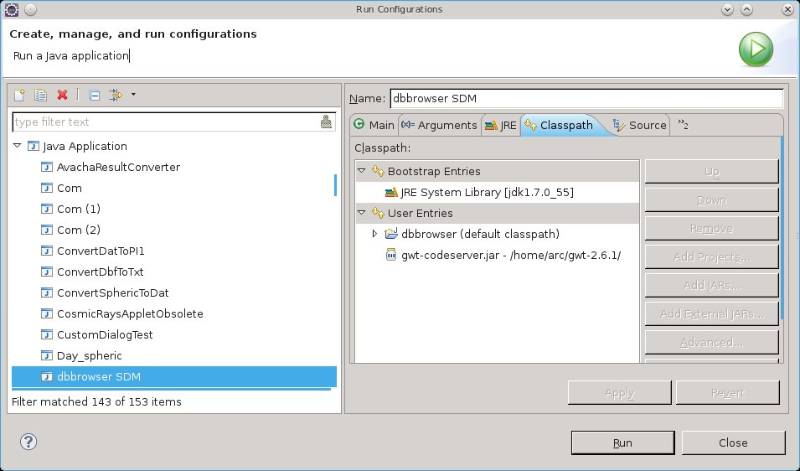Click the configurations list scrollbar
This screenshot has height=471, width=800.
click(335, 185)
